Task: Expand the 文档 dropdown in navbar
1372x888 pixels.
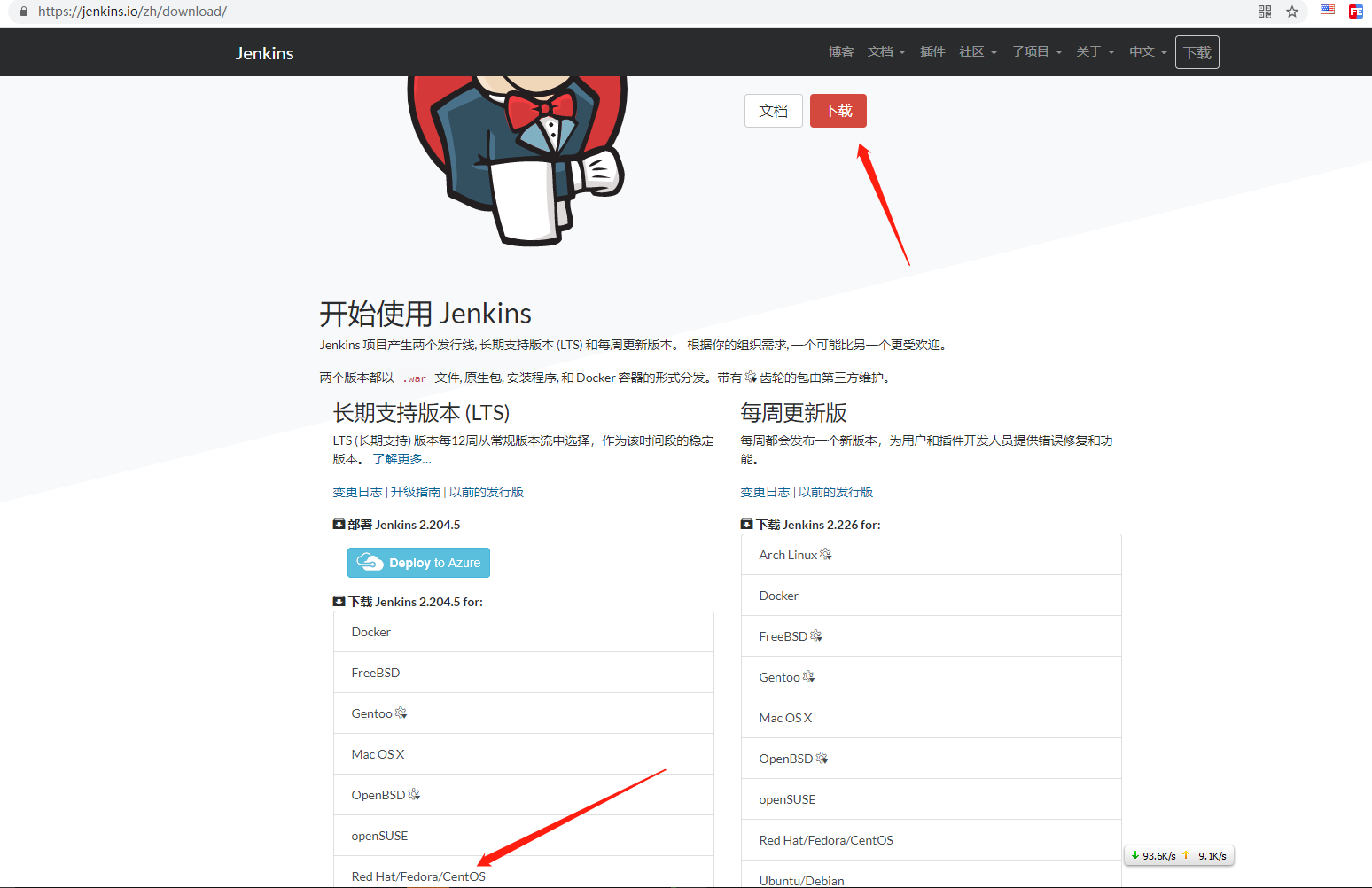Action: pos(886,51)
